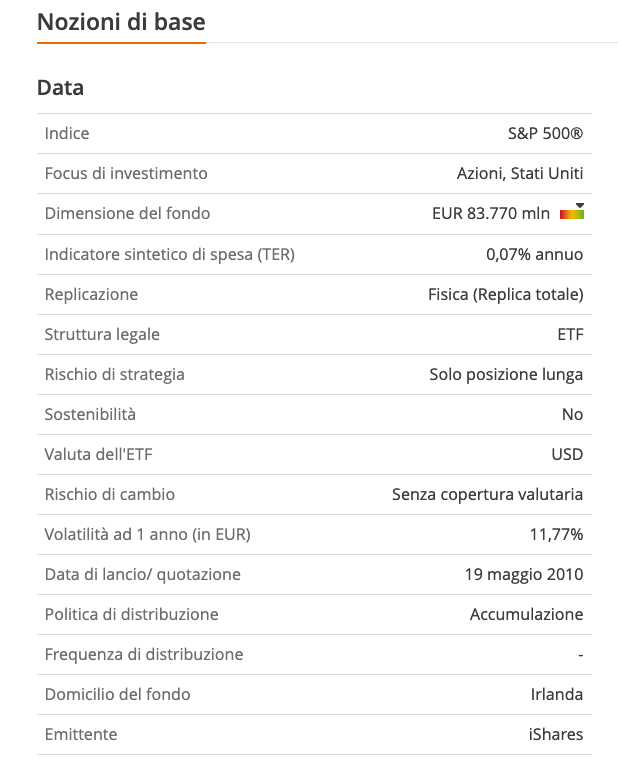618x771 pixels.
Task: Click the iShares issuer name
Action: pyautogui.click(x=555, y=734)
